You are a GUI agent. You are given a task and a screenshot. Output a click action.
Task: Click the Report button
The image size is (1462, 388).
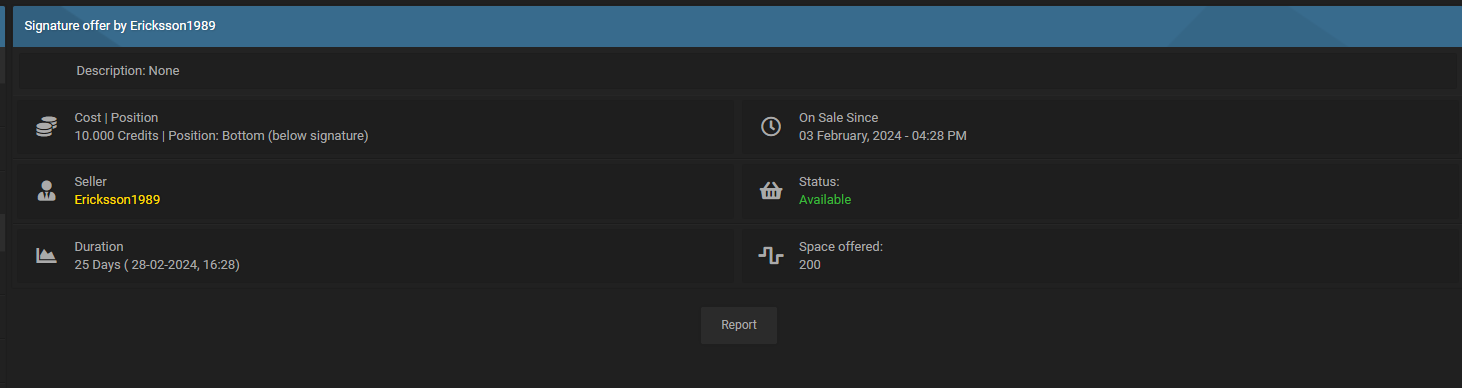[738, 325]
